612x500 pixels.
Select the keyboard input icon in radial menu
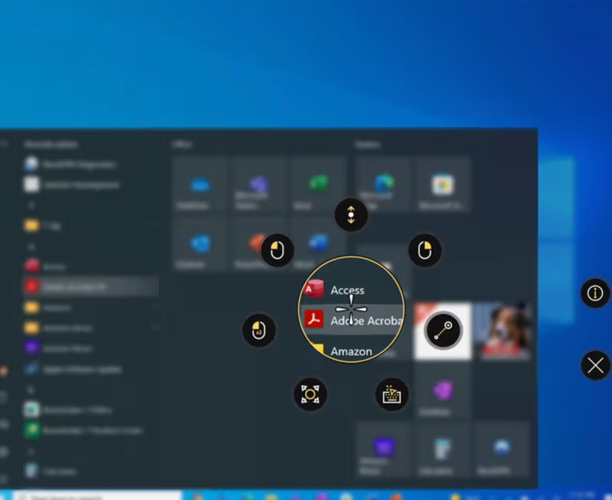tap(391, 394)
